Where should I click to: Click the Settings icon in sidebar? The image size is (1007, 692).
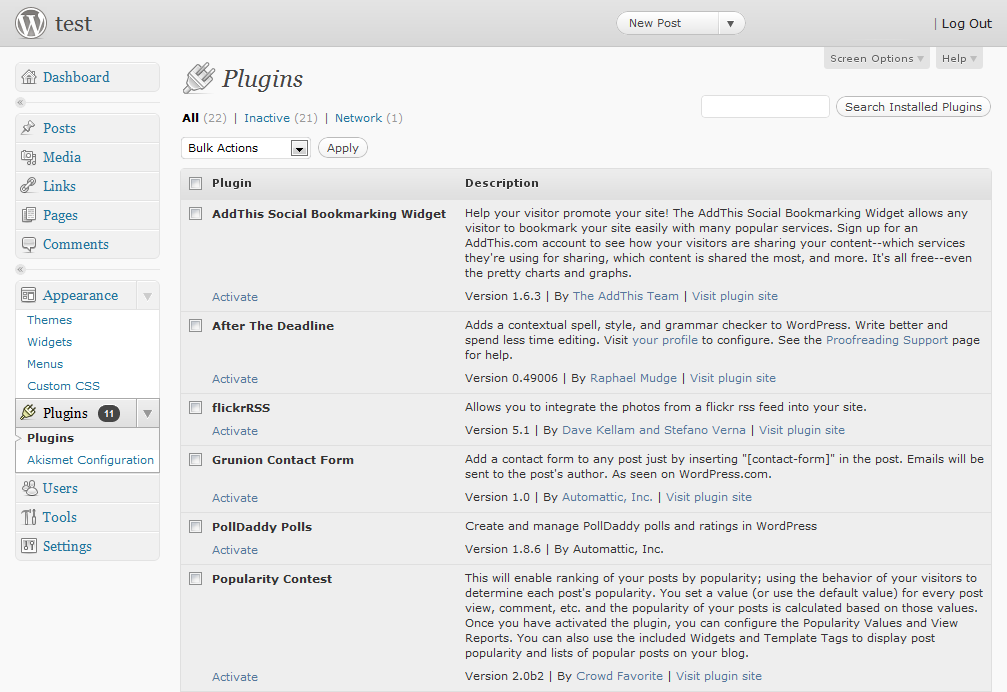(29, 546)
